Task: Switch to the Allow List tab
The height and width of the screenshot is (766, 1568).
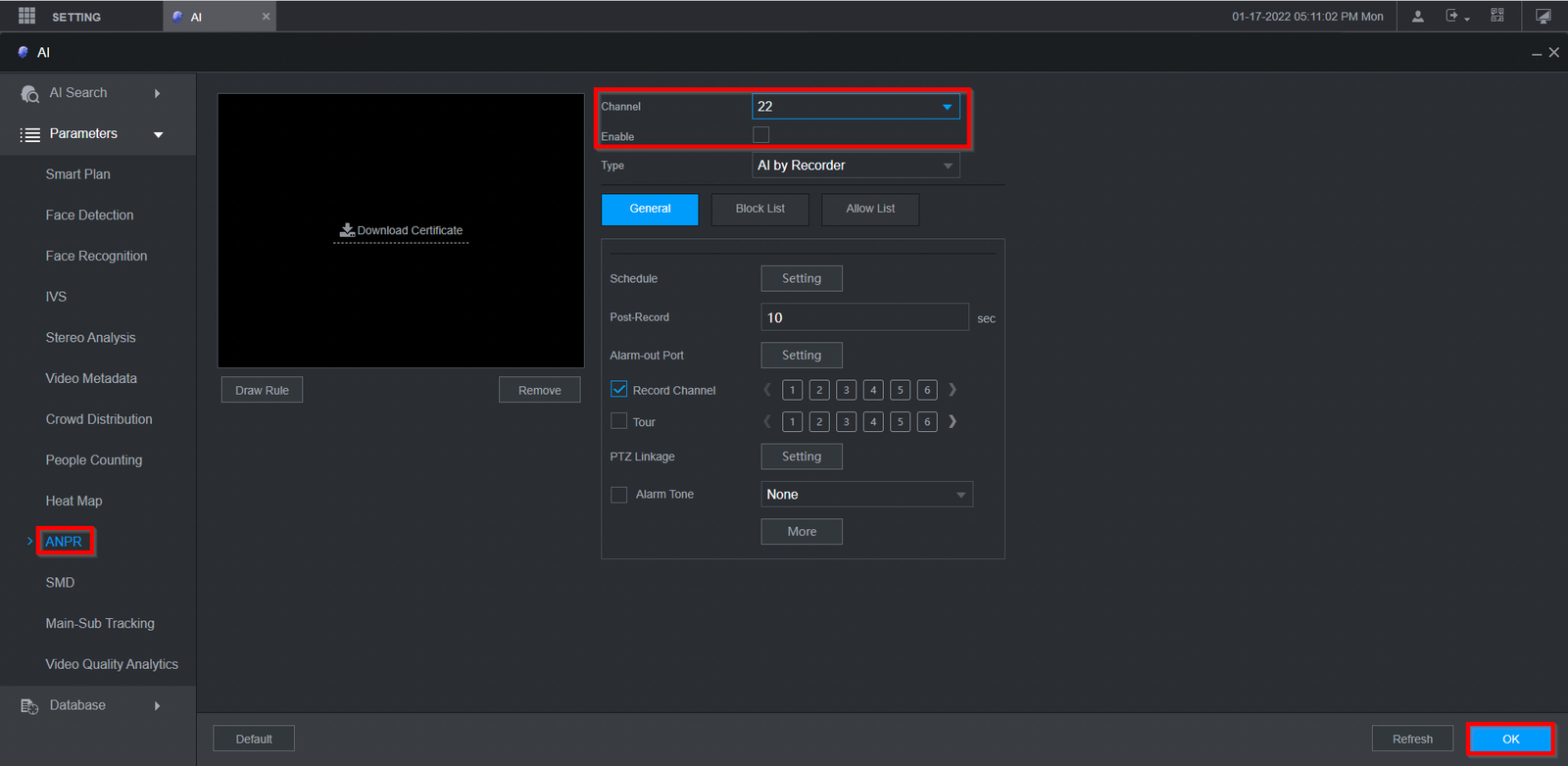Action: [x=870, y=209]
